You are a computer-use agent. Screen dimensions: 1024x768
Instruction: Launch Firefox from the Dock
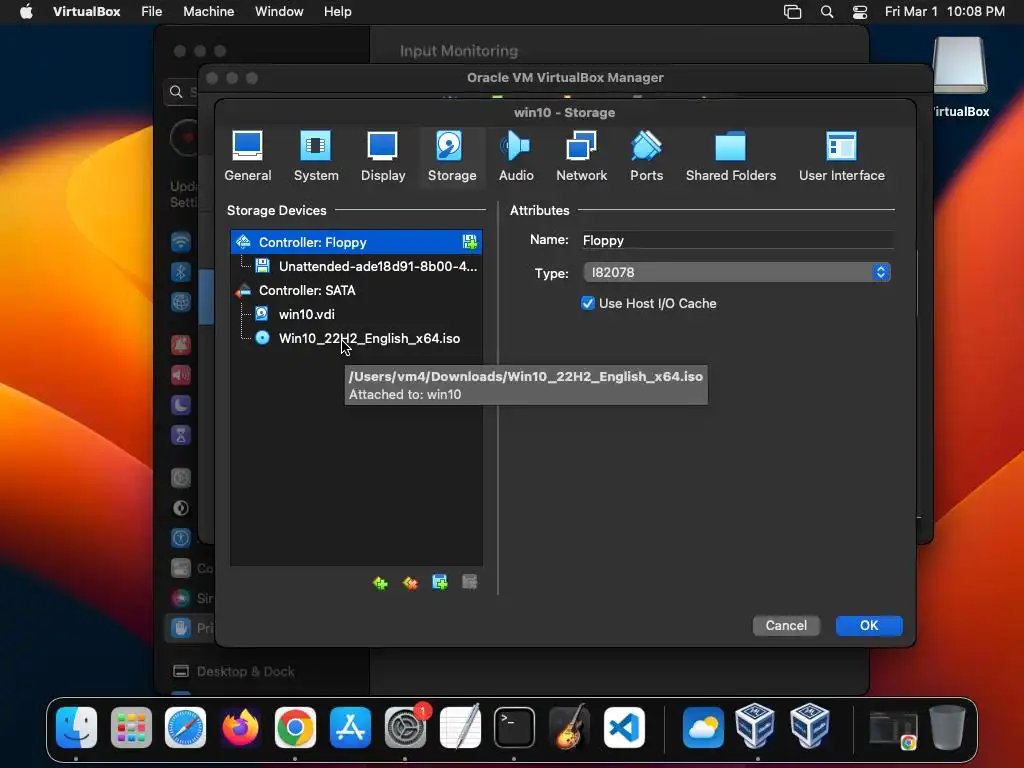(x=240, y=727)
